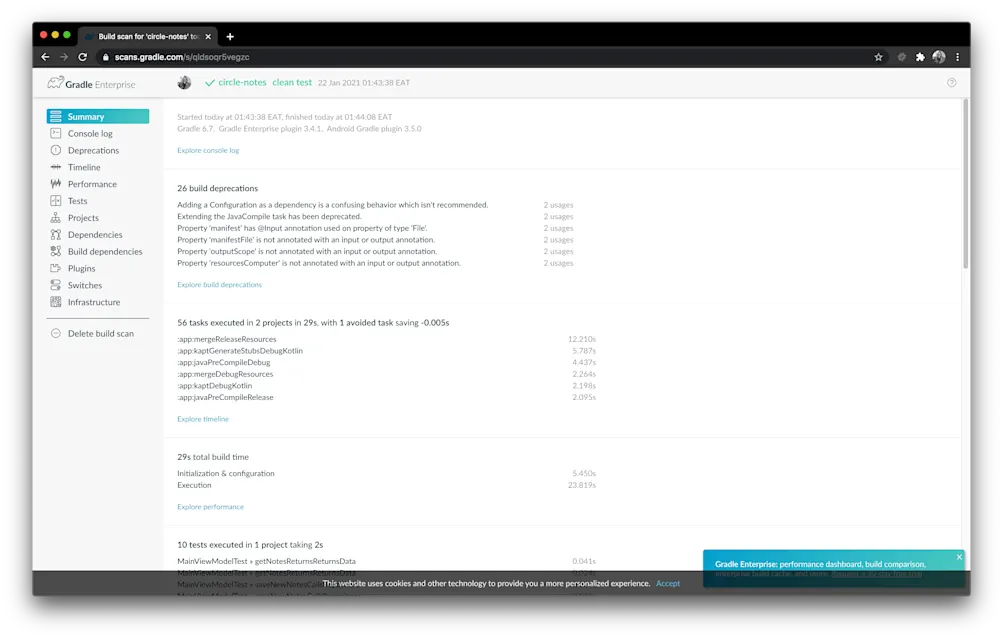
Task: Open the Infrastructure section
Action: tap(94, 302)
